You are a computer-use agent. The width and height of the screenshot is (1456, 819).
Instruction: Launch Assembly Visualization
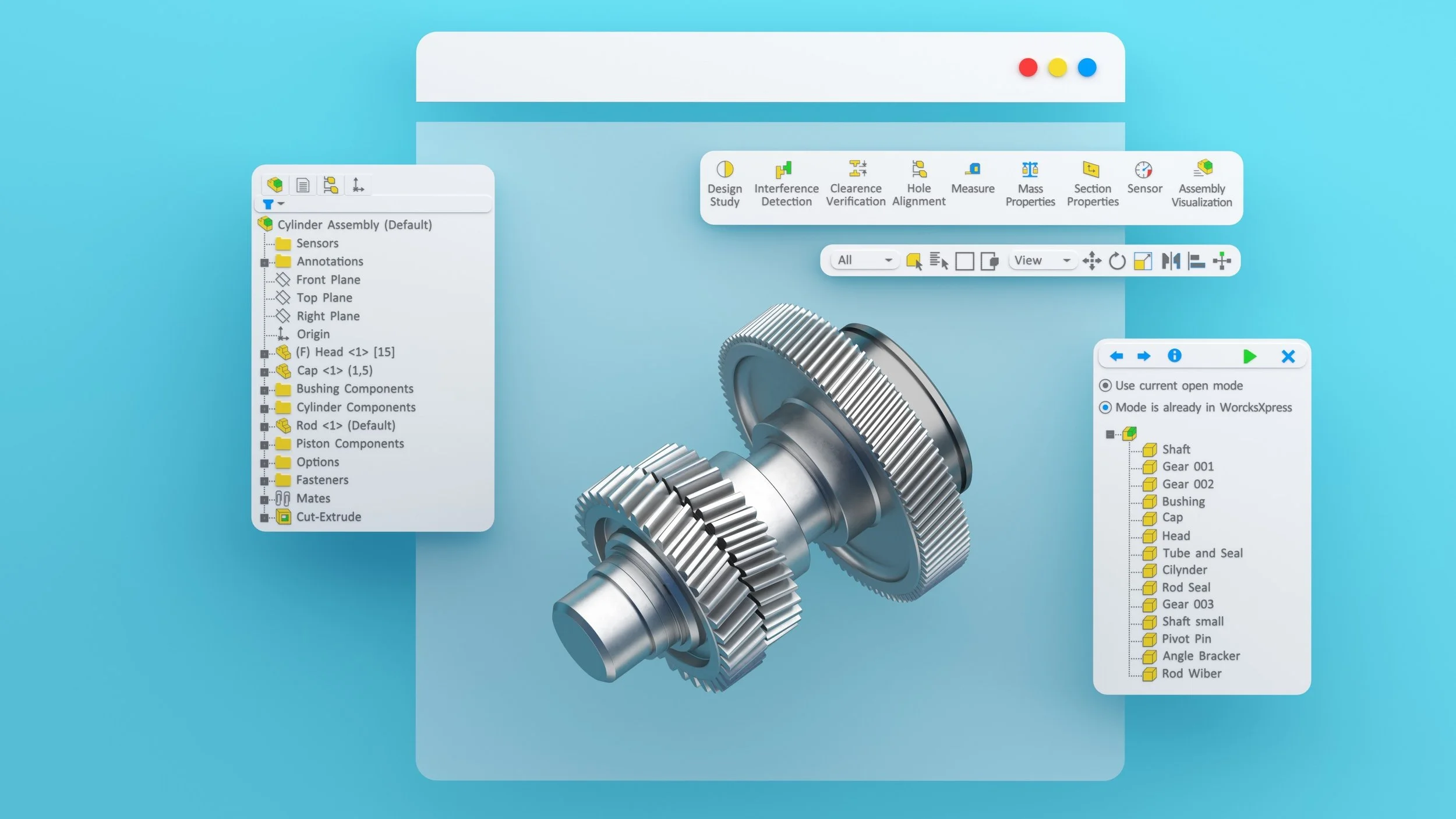pyautogui.click(x=1203, y=169)
